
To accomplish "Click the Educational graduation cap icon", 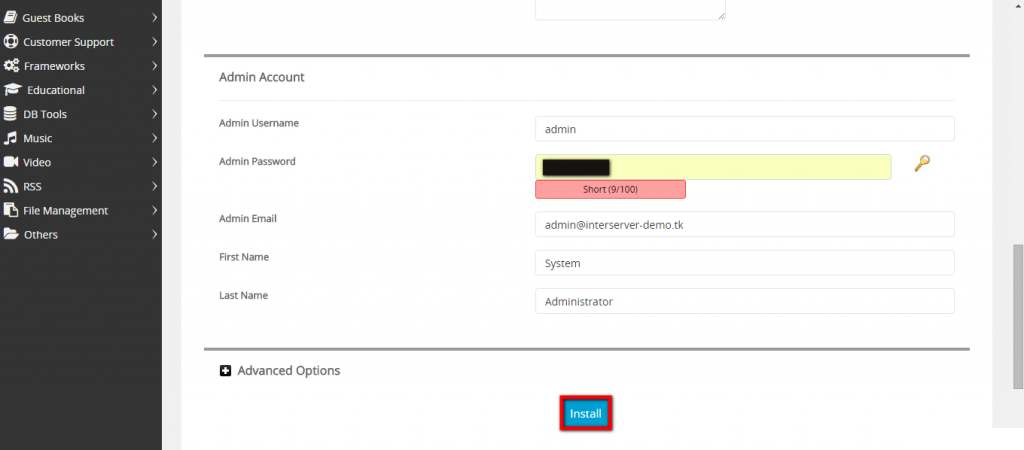I will pos(12,90).
